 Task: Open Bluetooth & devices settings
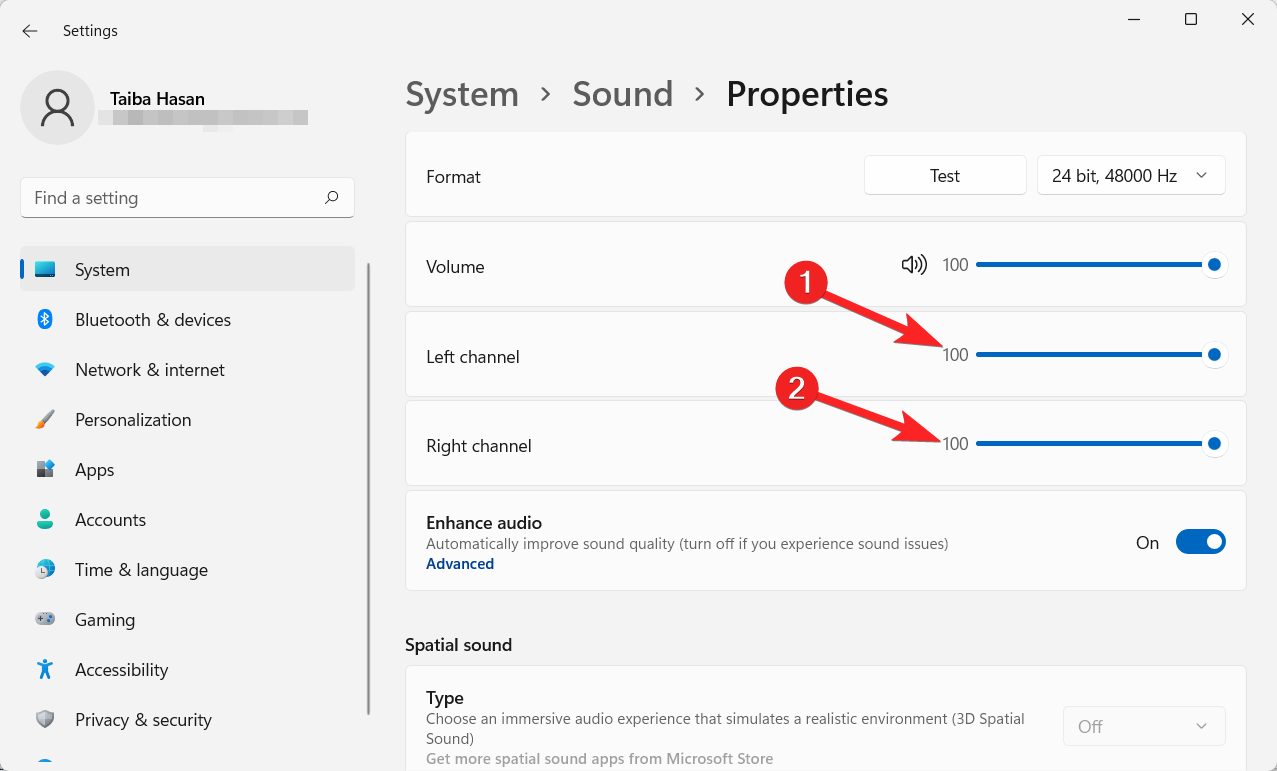tap(187, 319)
